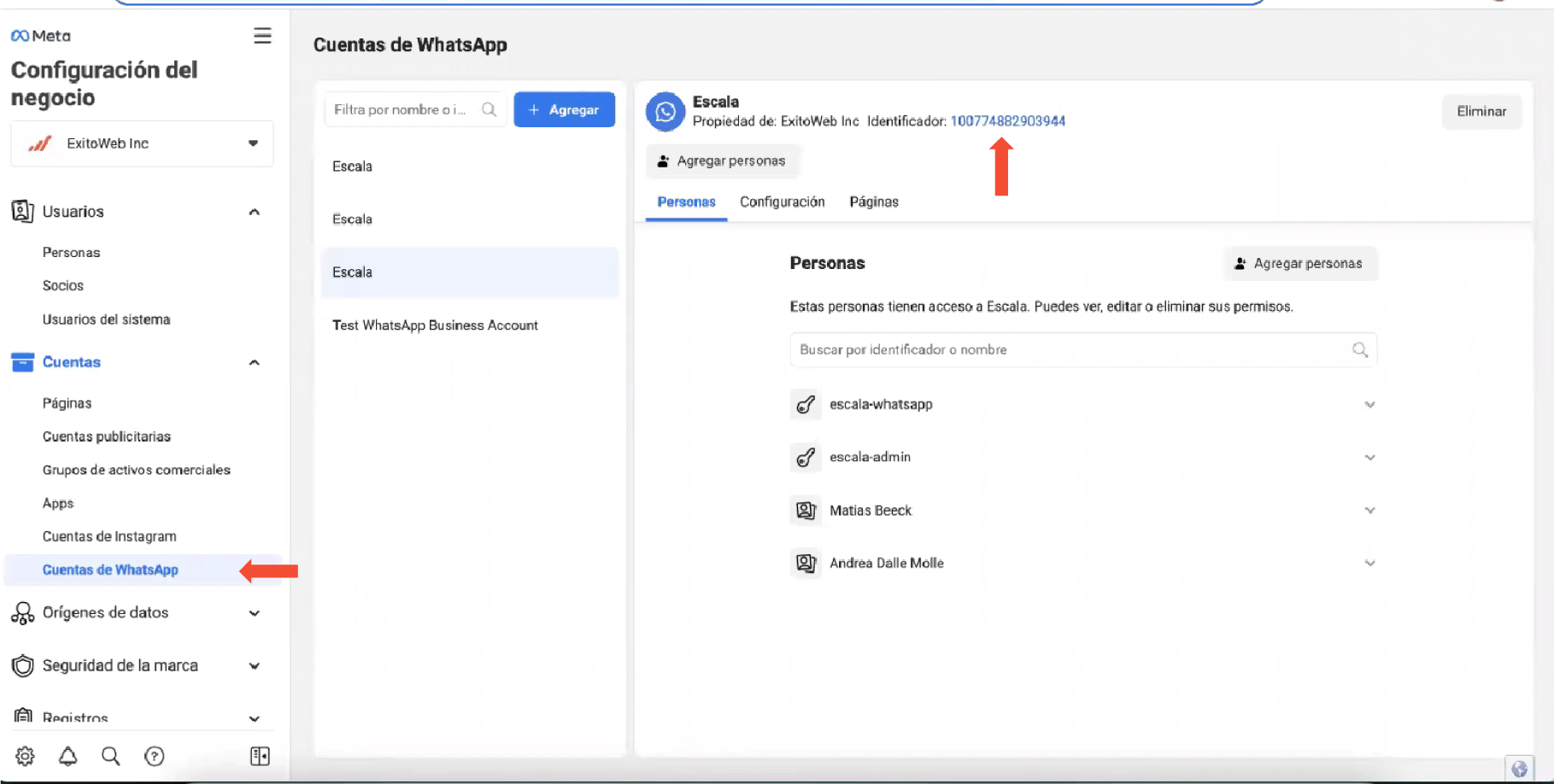Screen dimensions: 1554x784
Task: Click the person icon for Matias Beeck
Action: 806,510
